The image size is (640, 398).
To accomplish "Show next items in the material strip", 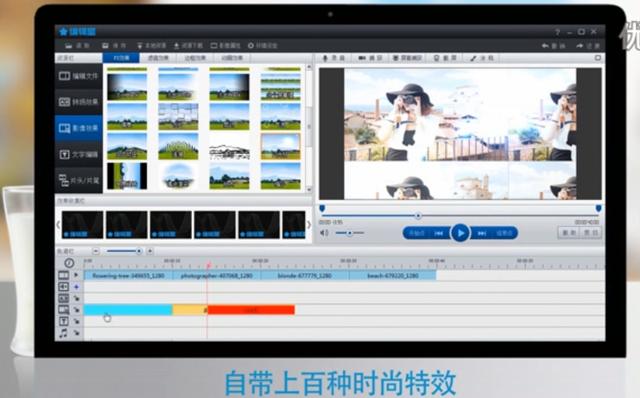I will pos(309,225).
